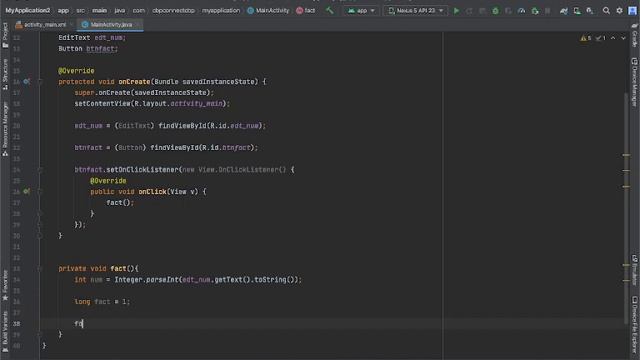Open the Favorites tool window
Image resolution: width=640 pixels, height=360 pixels.
5,285
